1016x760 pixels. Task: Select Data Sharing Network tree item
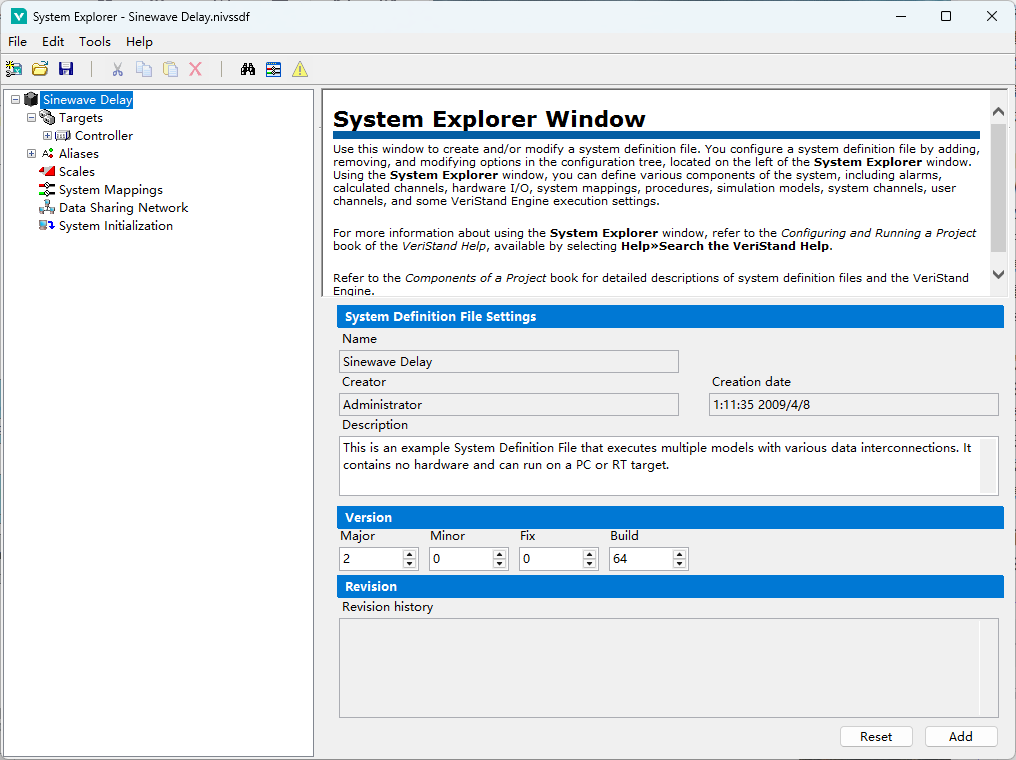tap(124, 207)
